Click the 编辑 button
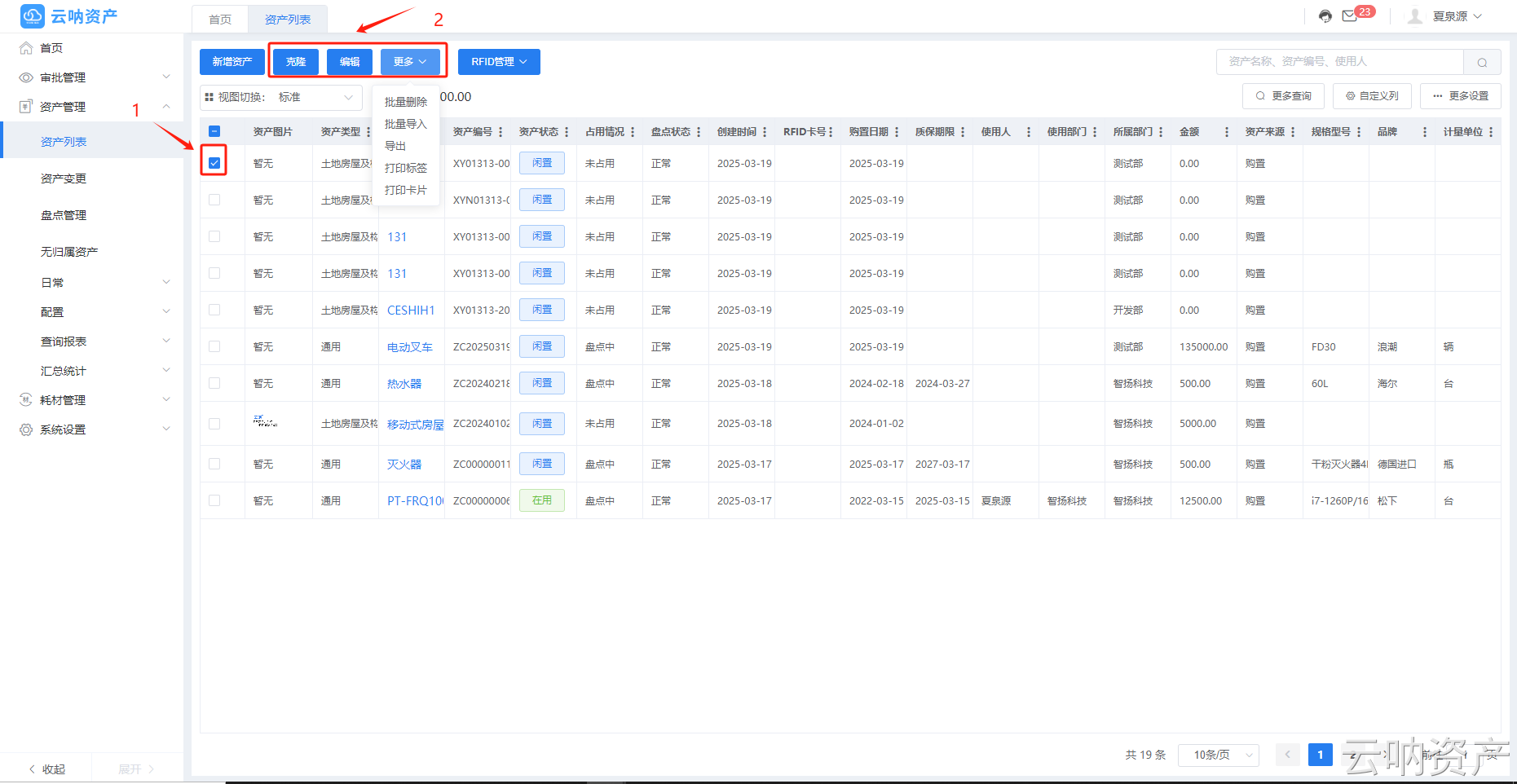The height and width of the screenshot is (784, 1517). click(350, 62)
